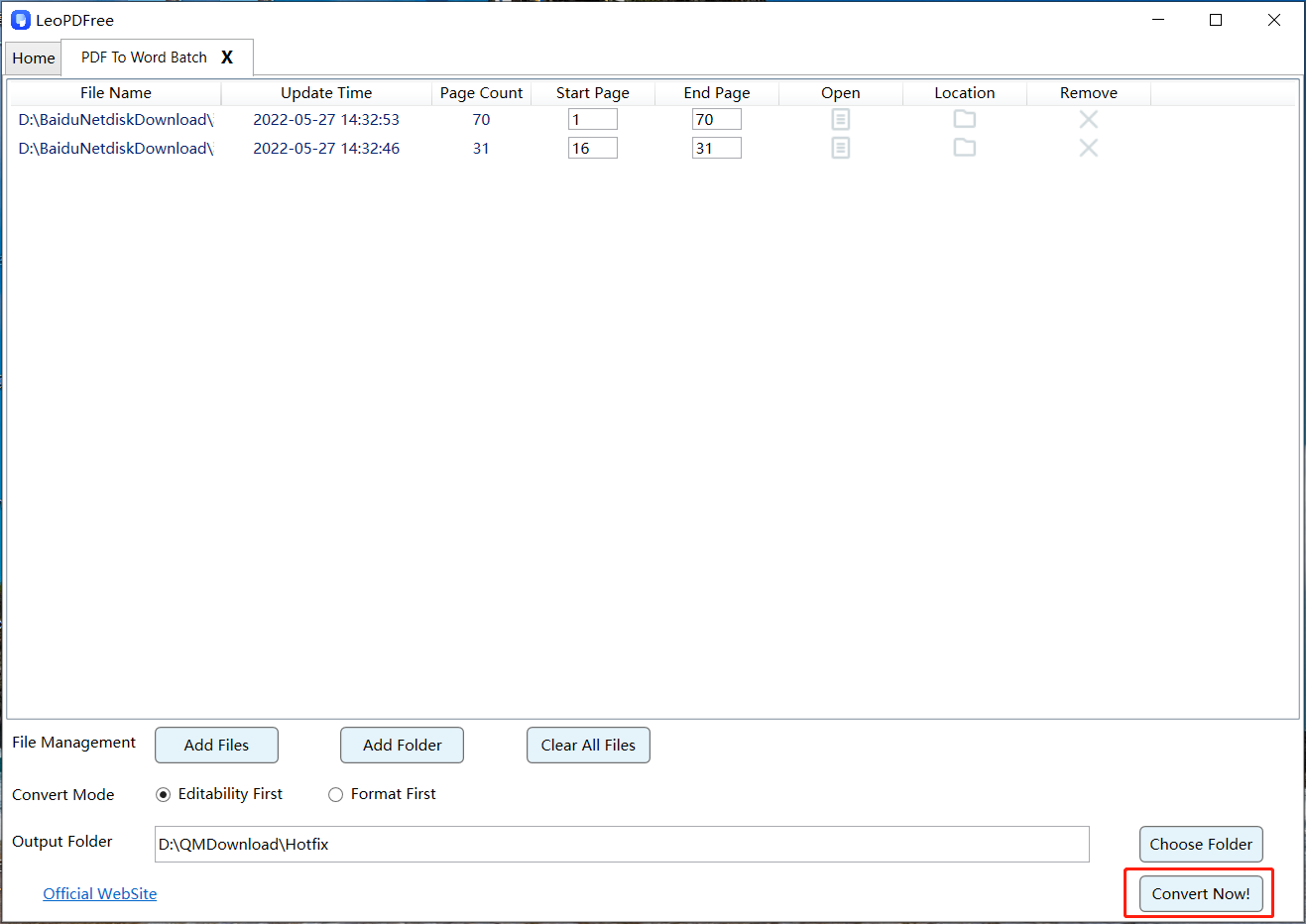This screenshot has width=1306, height=924.
Task: Edit Start Page field showing 16
Action: [x=592, y=149]
